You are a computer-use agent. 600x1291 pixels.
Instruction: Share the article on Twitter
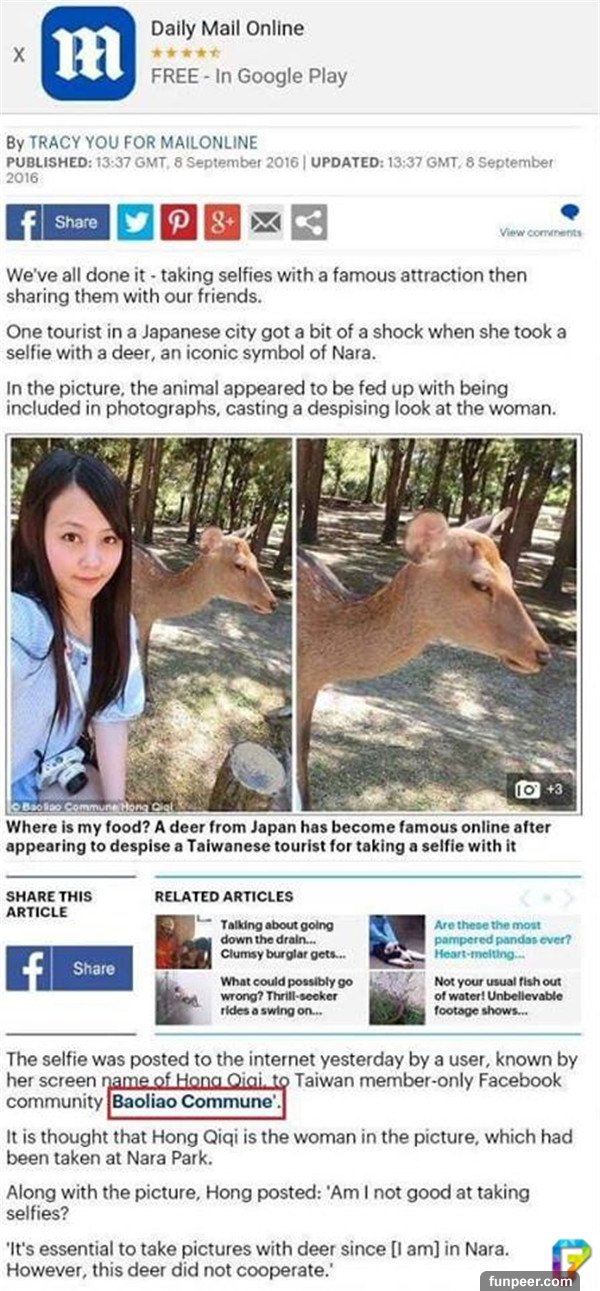pos(135,222)
